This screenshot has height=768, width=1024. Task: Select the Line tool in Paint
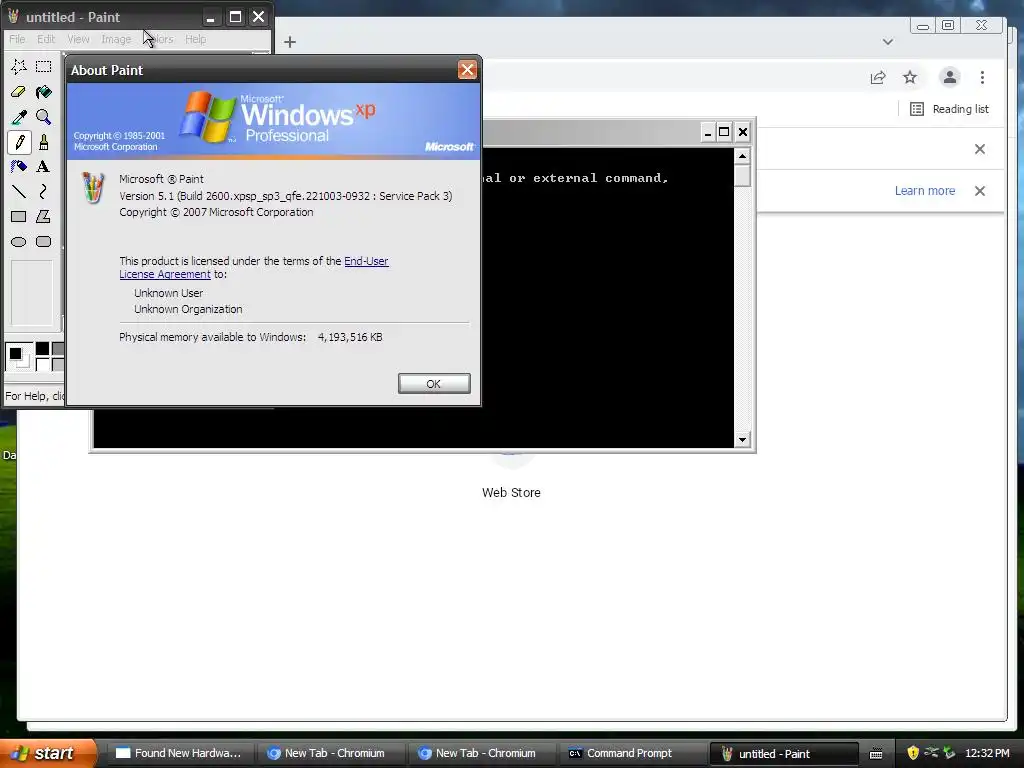point(18,191)
